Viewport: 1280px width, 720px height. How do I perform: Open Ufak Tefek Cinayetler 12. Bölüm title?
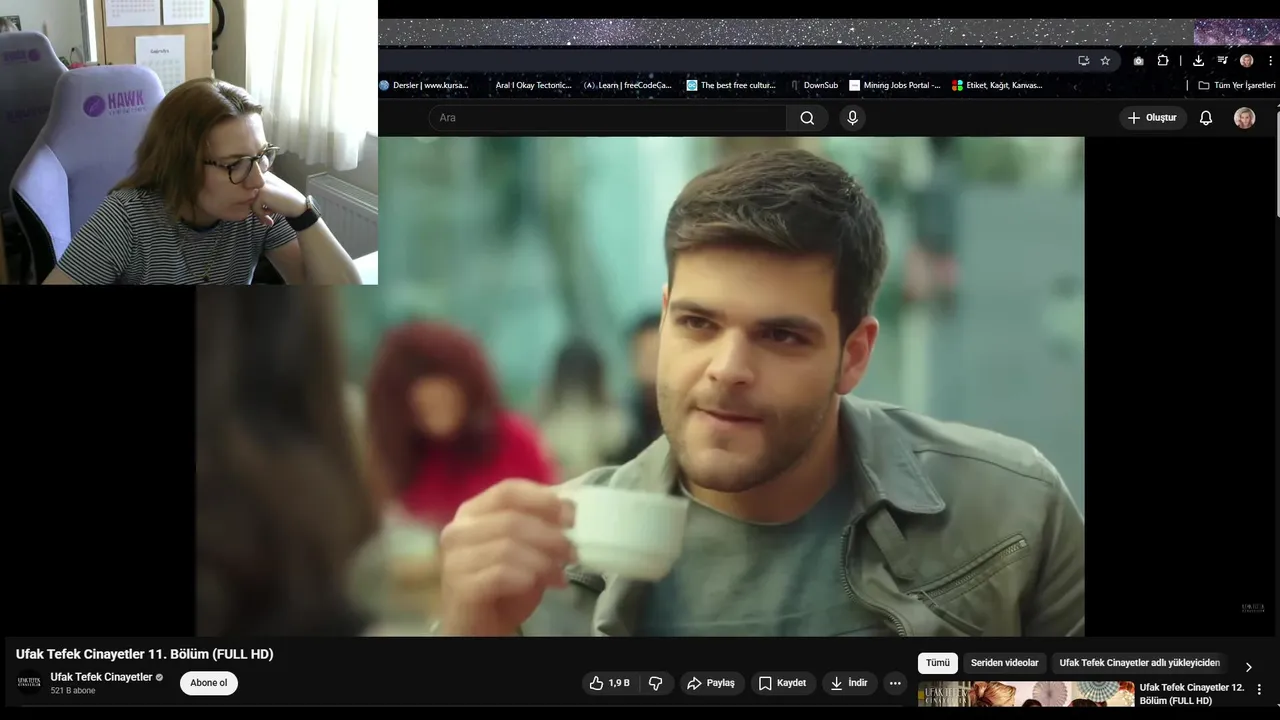[1192, 694]
